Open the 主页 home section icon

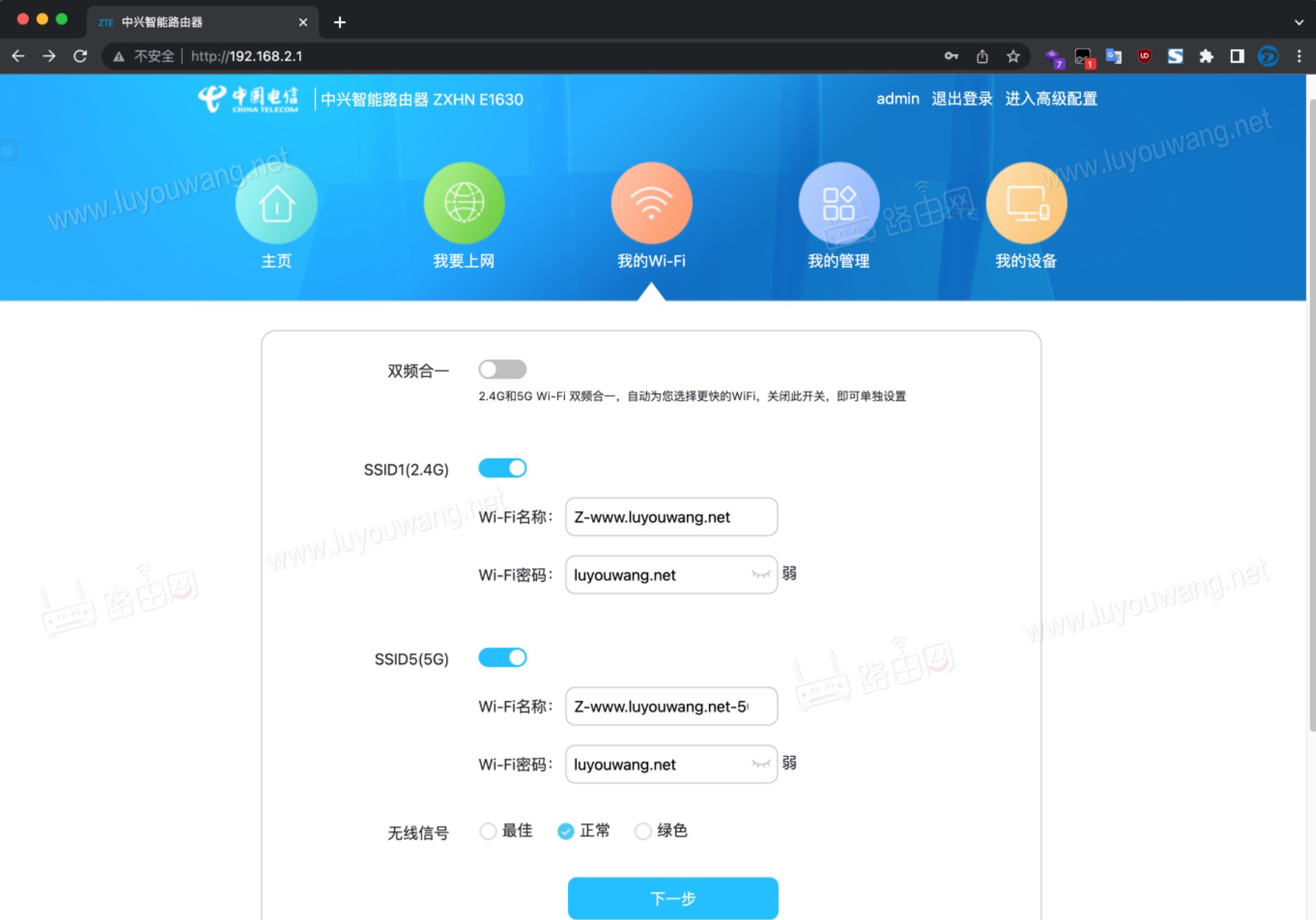coord(275,204)
